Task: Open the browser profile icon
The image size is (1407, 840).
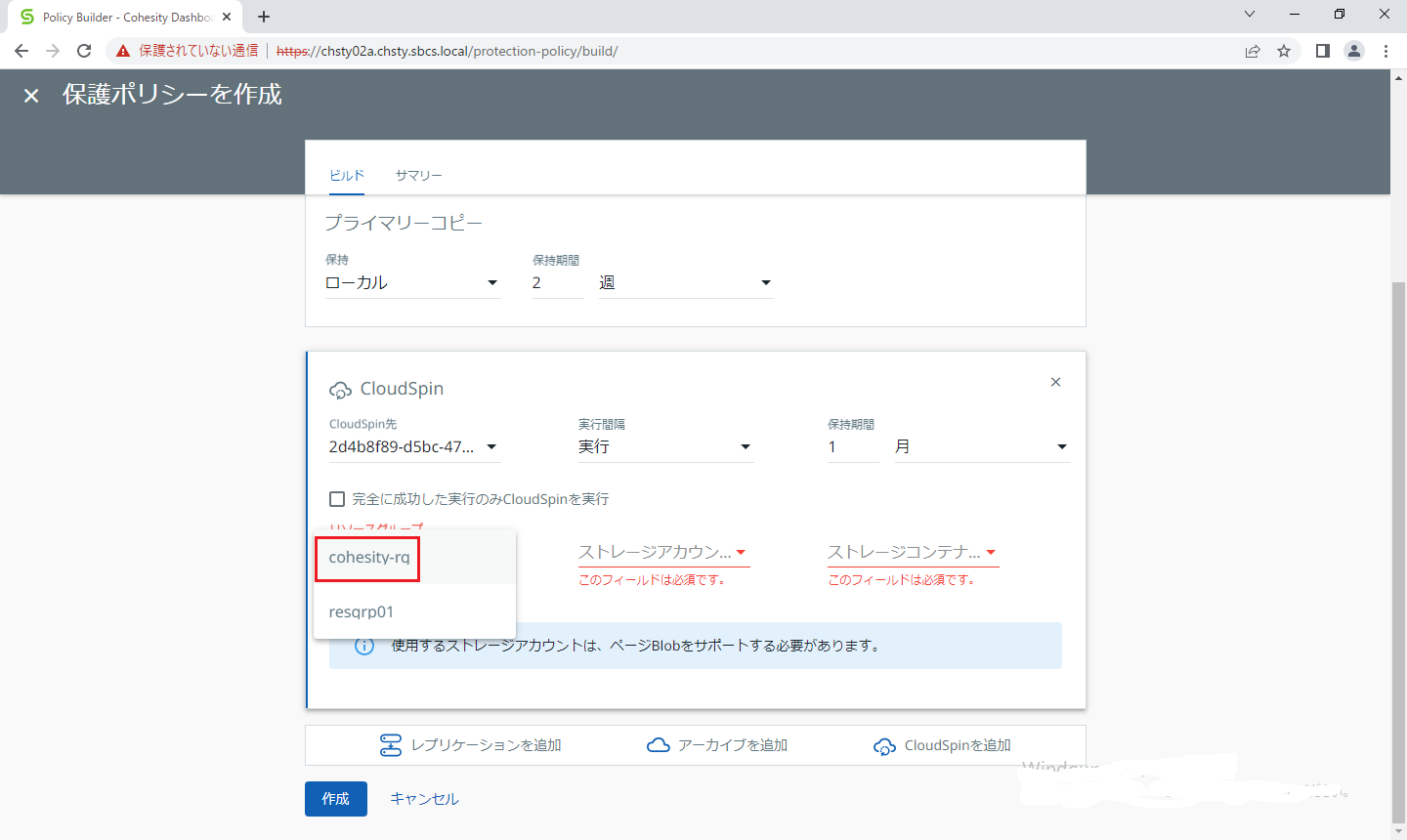Action: [x=1354, y=51]
